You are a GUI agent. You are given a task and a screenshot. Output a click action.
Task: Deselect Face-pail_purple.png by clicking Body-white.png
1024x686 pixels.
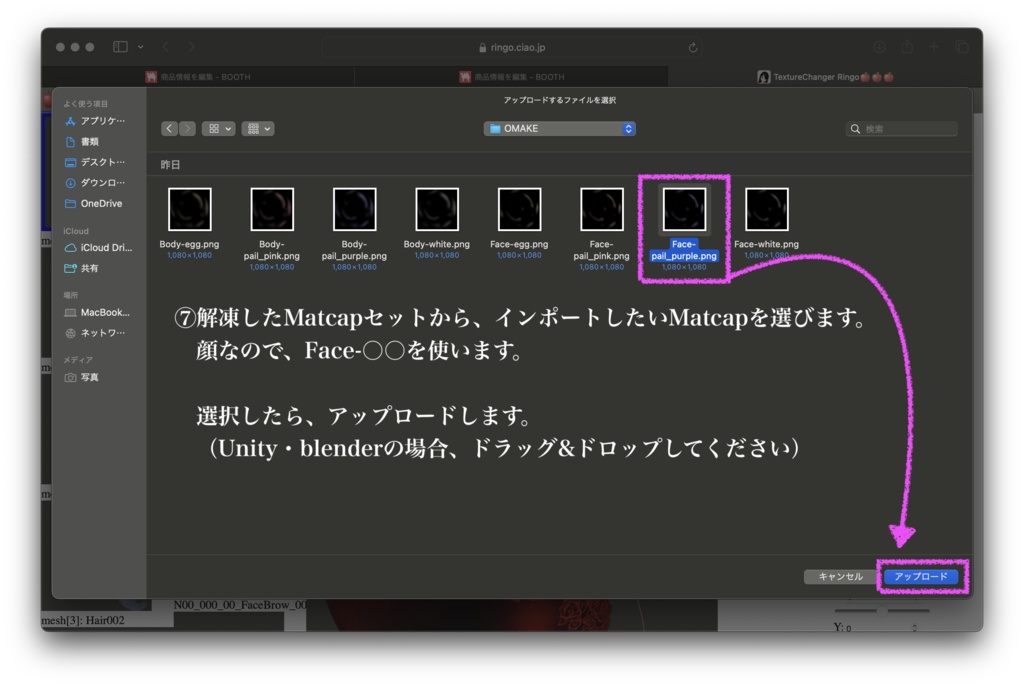click(435, 209)
